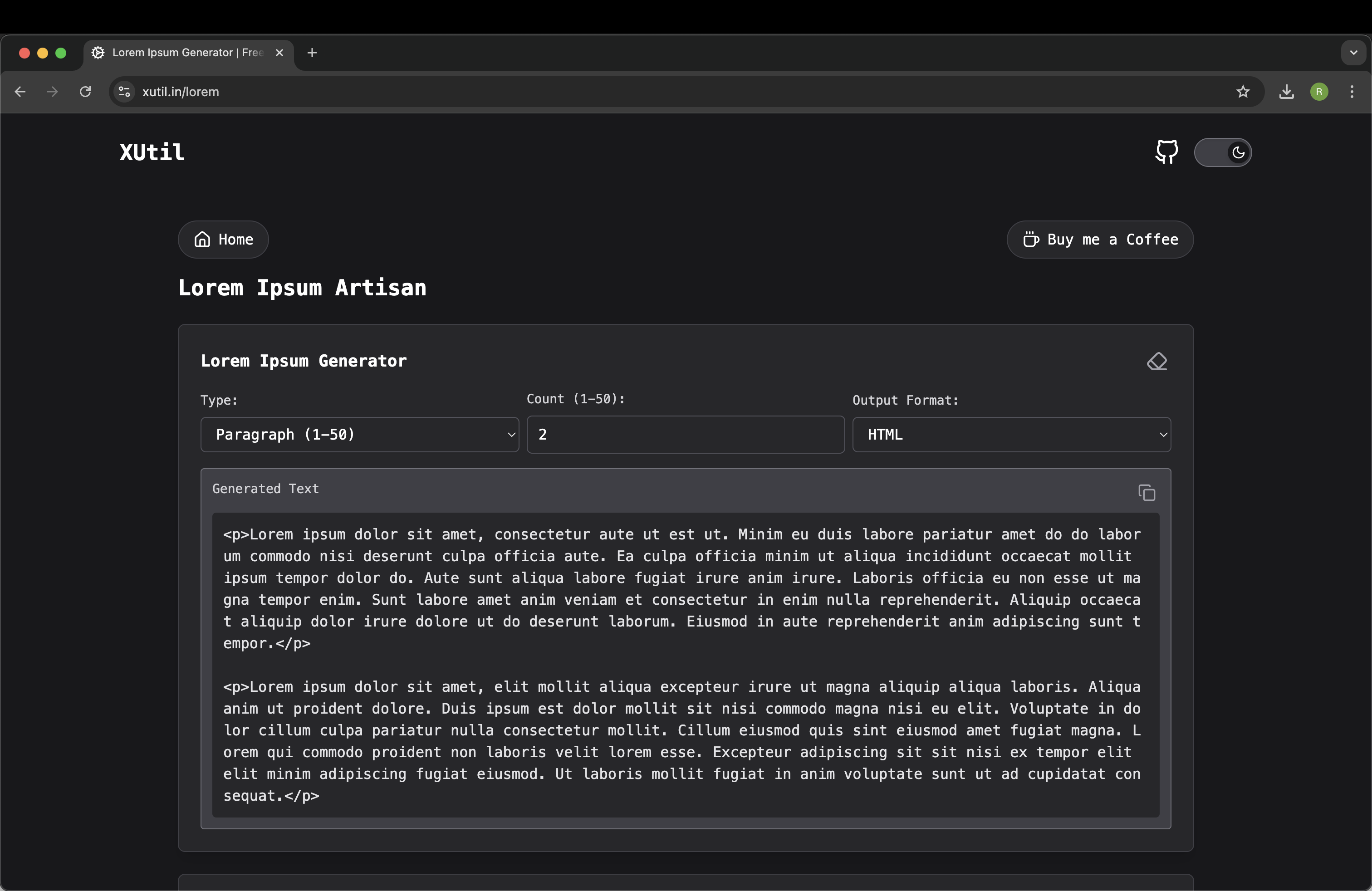The height and width of the screenshot is (891, 1372).
Task: Navigate forward in the browser
Action: [53, 92]
